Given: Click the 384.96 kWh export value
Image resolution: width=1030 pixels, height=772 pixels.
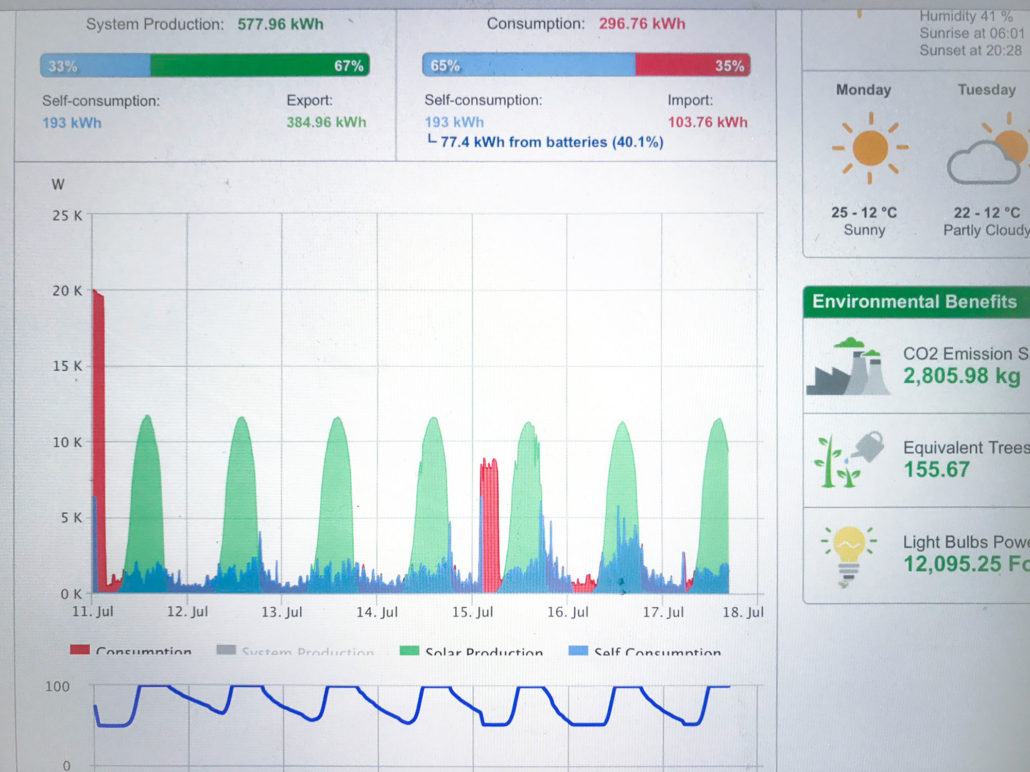Looking at the screenshot, I should point(326,122).
